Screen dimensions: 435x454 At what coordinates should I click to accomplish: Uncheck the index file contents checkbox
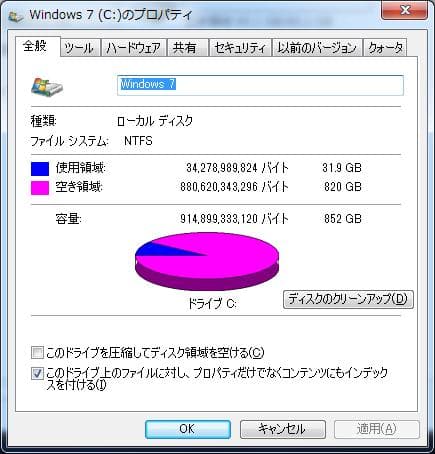37,373
